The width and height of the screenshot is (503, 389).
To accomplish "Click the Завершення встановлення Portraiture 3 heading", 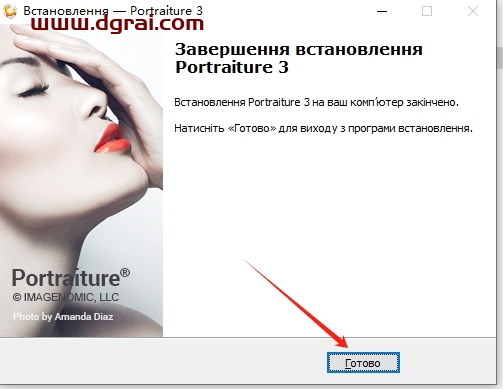I will tap(299, 58).
